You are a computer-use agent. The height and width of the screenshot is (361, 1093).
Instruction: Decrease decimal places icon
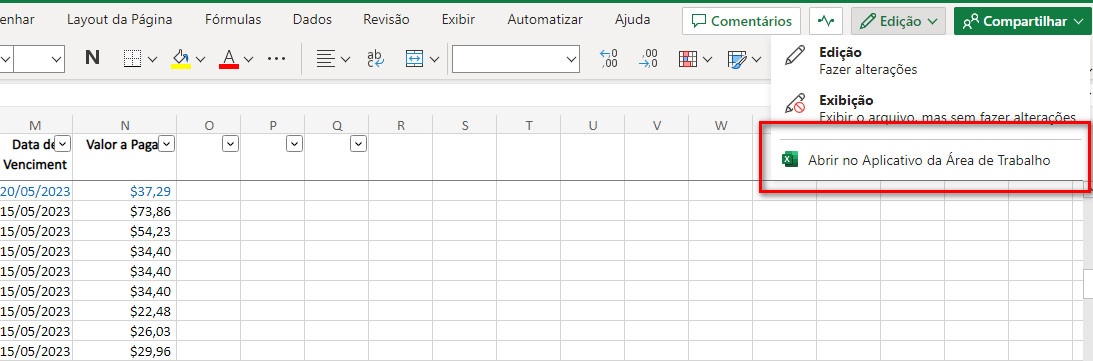[648, 59]
